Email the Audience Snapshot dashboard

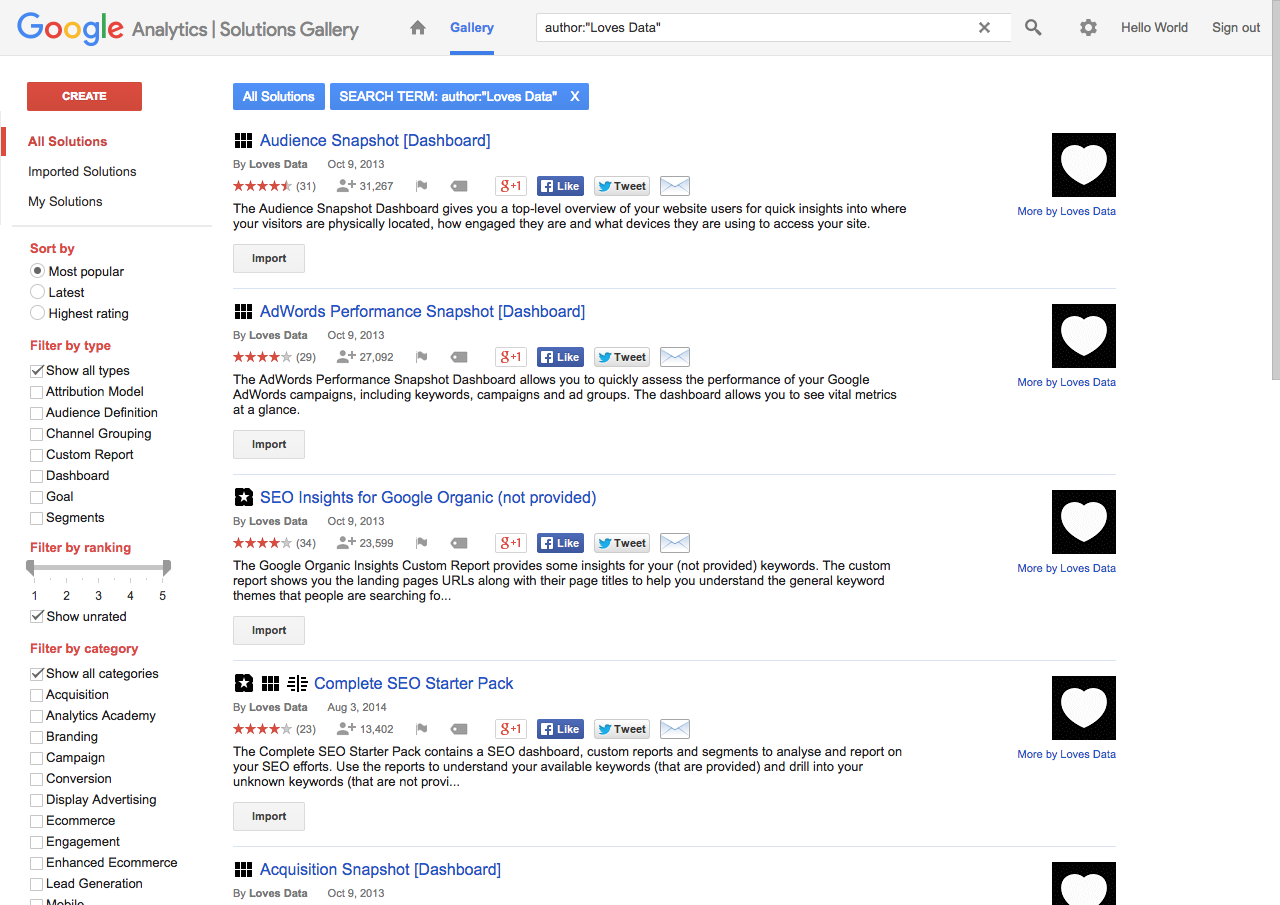[x=675, y=186]
